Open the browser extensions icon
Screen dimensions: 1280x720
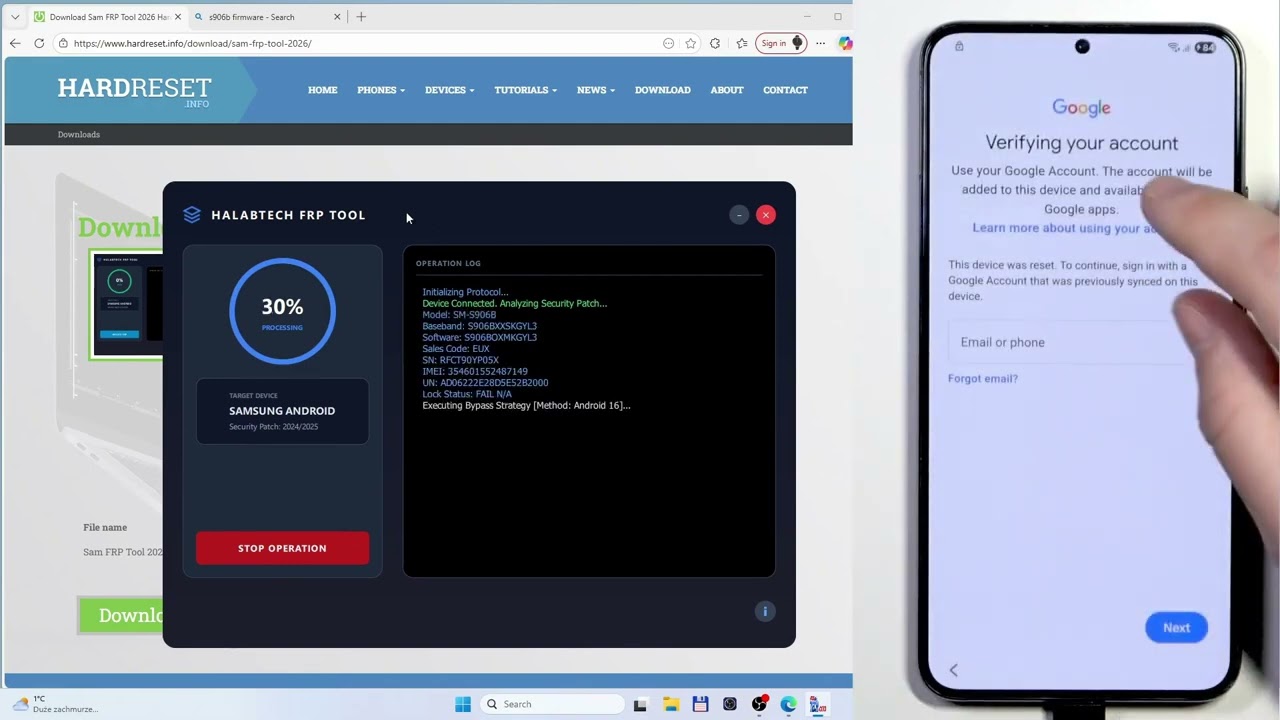tap(715, 43)
